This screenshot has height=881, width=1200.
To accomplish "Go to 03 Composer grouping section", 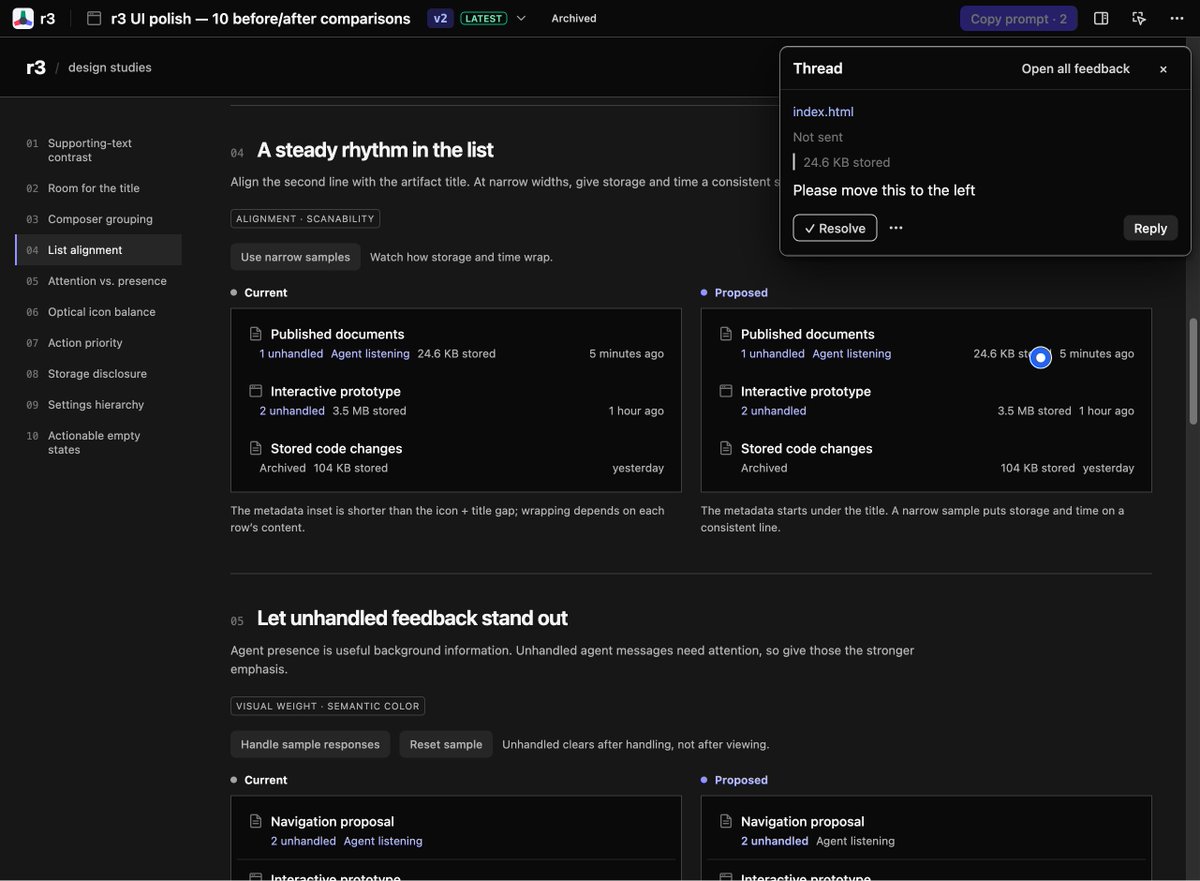I will [x=98, y=219].
